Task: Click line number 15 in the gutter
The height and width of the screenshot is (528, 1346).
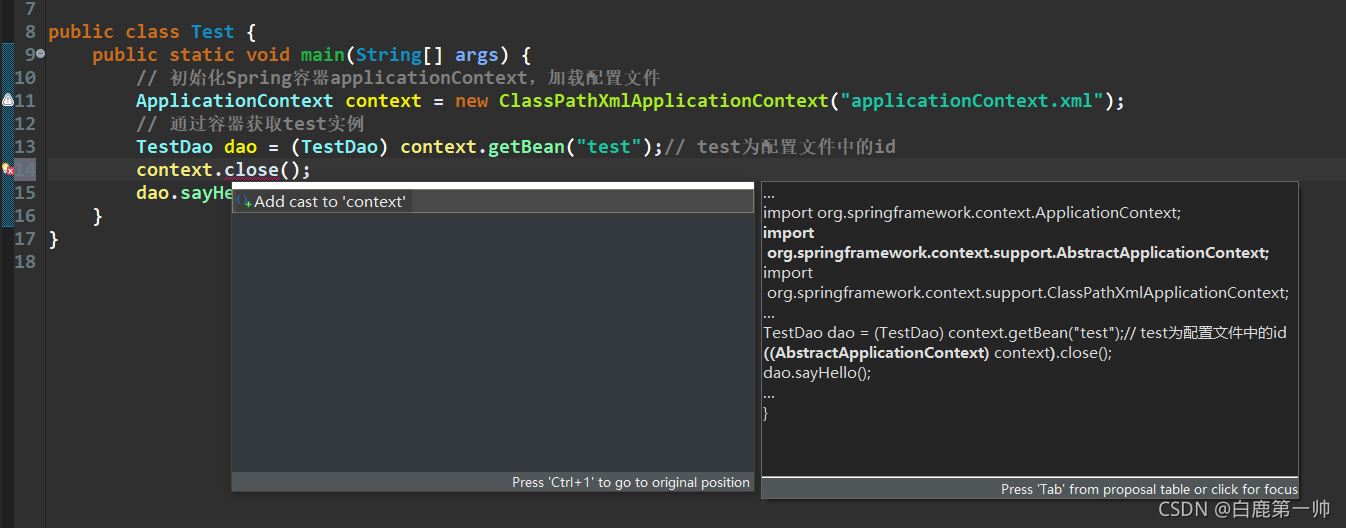Action: click(25, 193)
